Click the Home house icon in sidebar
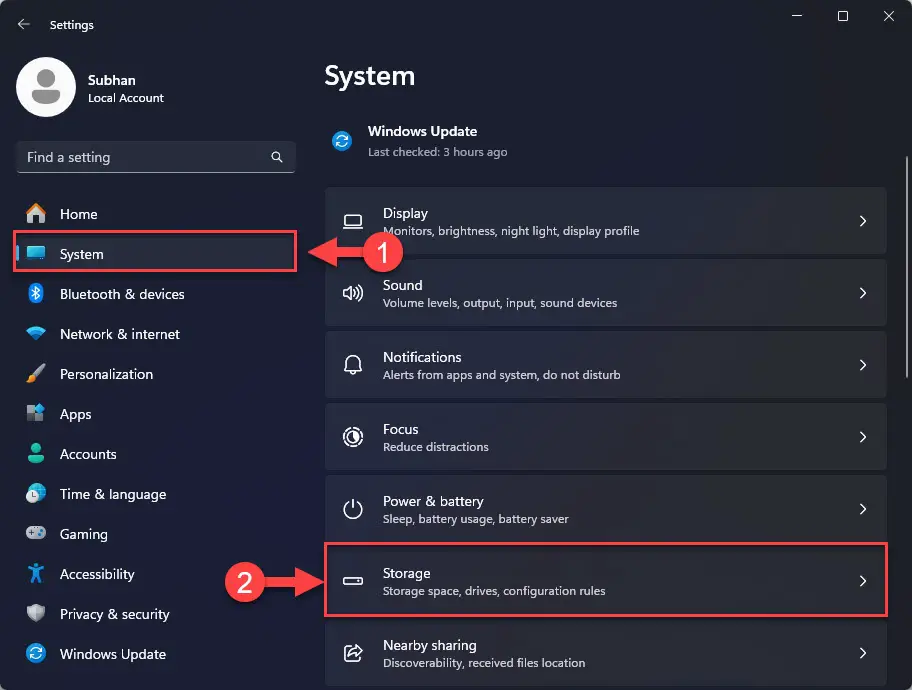This screenshot has width=912, height=690. pyautogui.click(x=36, y=214)
